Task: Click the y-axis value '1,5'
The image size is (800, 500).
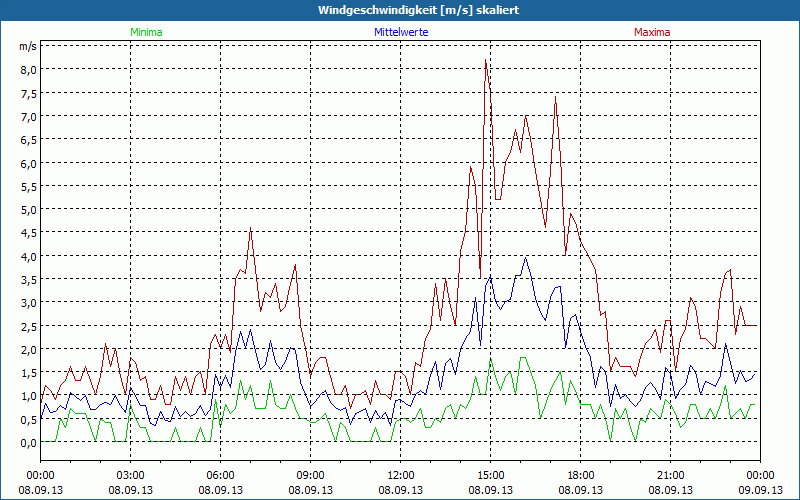Action: tap(29, 373)
